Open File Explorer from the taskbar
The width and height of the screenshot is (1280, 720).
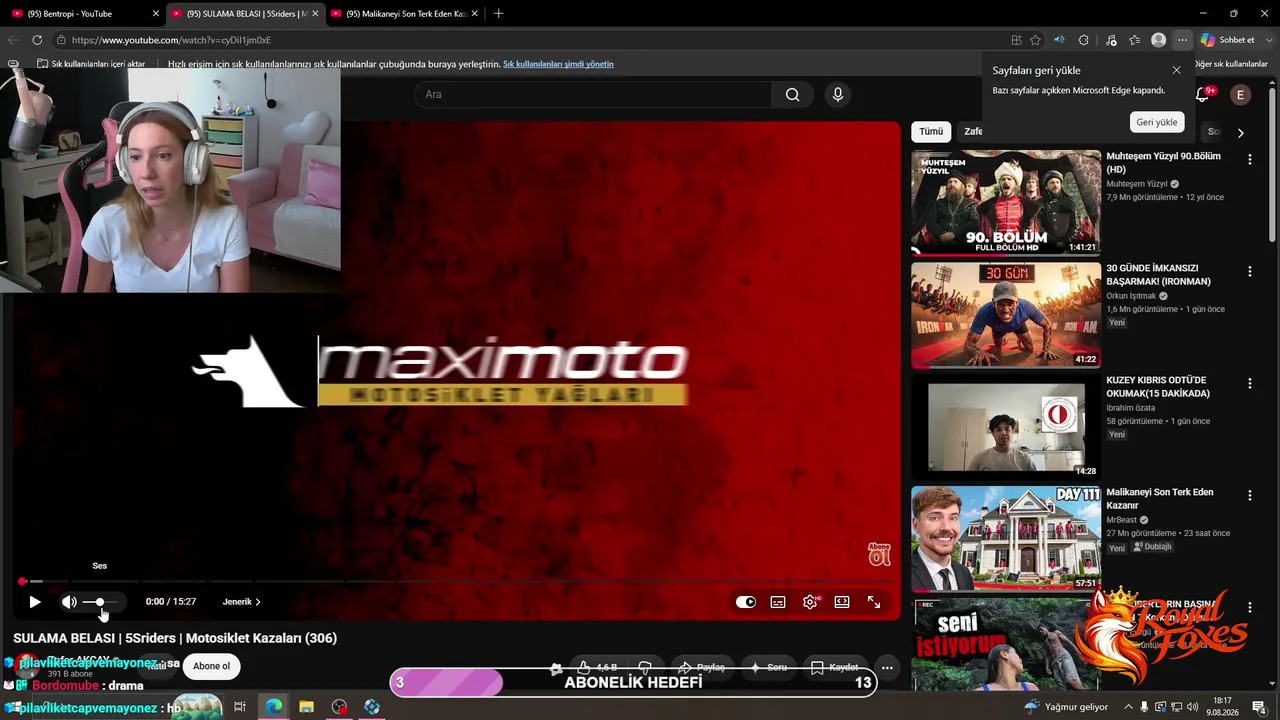point(306,707)
